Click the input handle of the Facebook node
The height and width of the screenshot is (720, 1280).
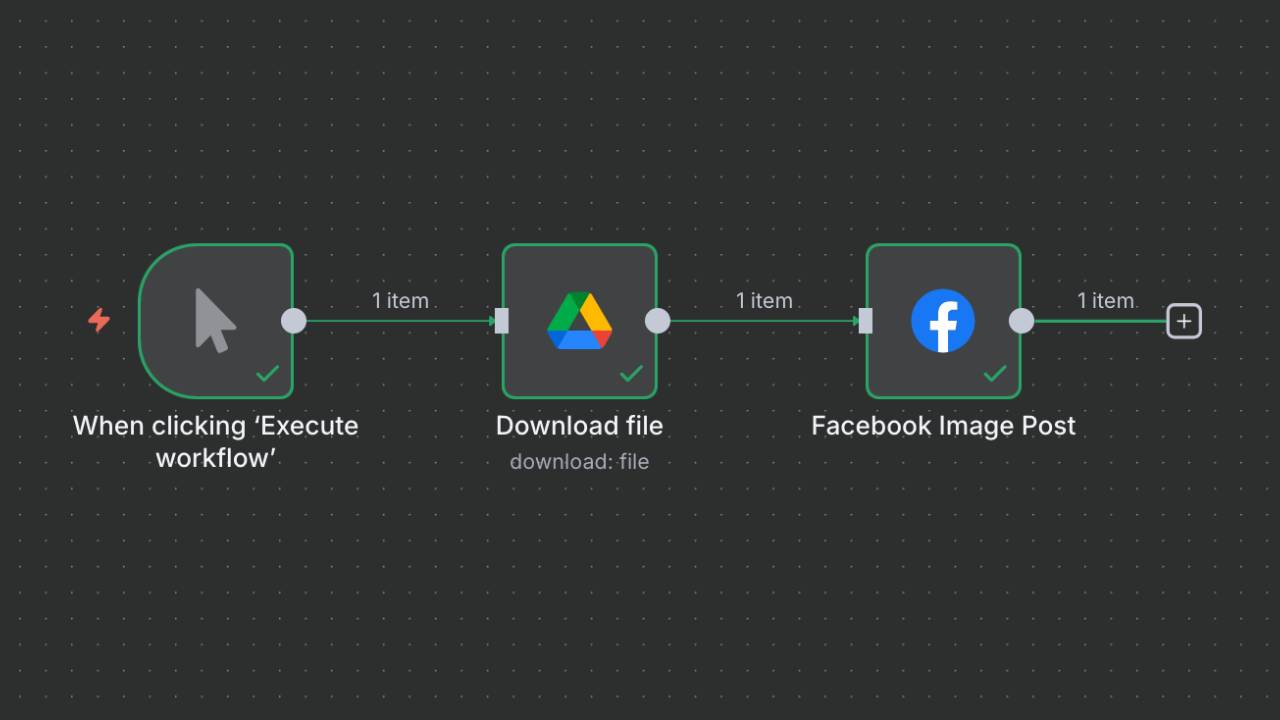866,321
